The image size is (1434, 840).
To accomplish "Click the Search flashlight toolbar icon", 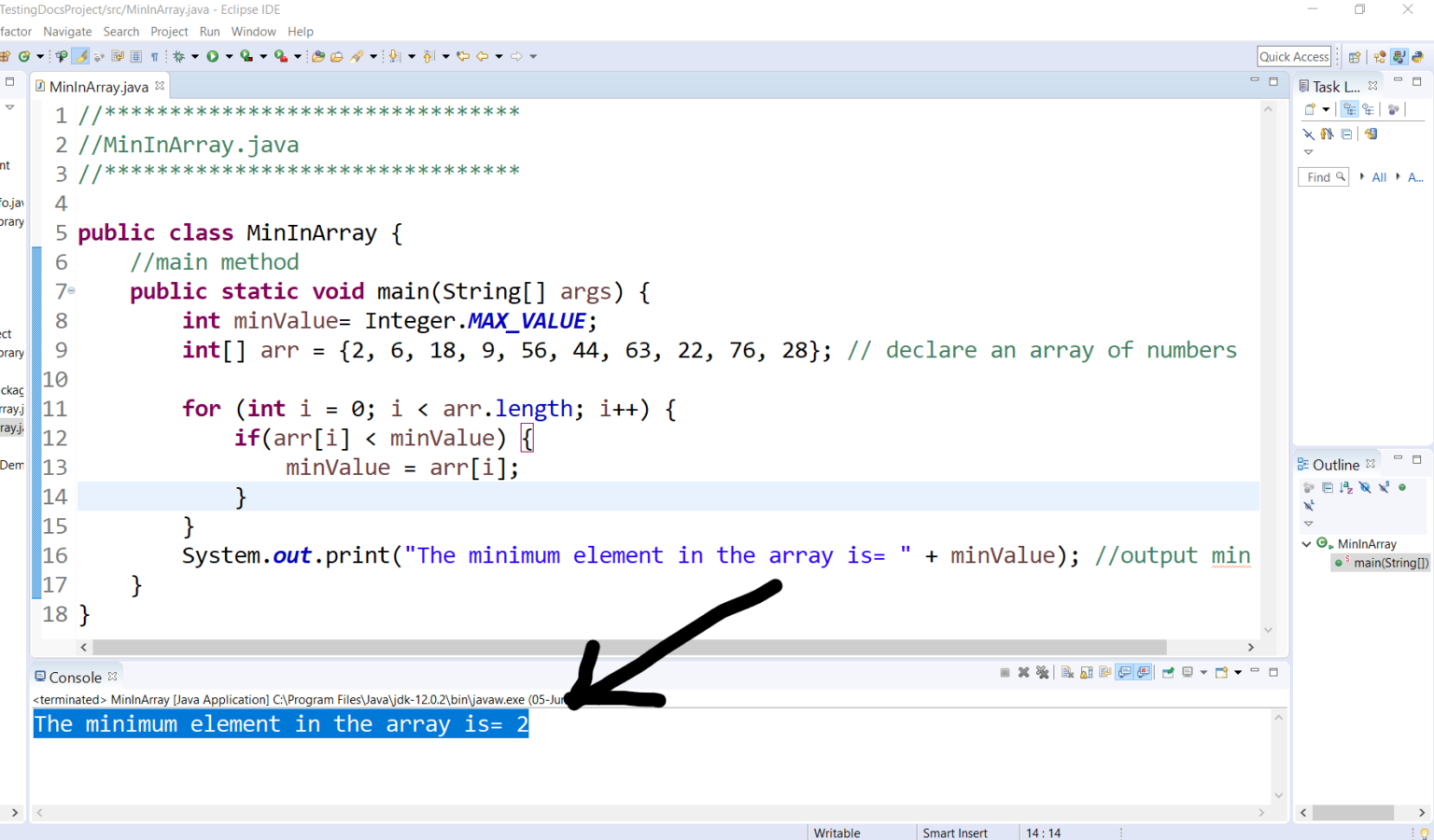I will click(x=357, y=56).
